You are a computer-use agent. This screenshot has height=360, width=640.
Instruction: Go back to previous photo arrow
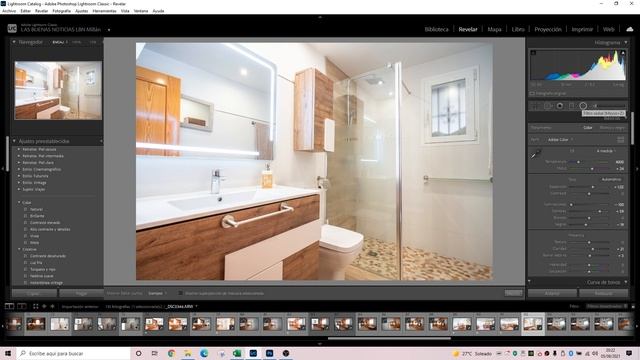pos(44,306)
